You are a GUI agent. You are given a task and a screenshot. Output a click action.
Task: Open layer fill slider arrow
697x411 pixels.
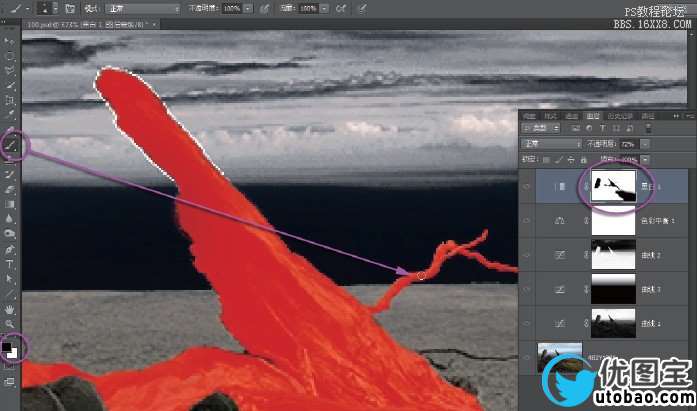[645, 160]
